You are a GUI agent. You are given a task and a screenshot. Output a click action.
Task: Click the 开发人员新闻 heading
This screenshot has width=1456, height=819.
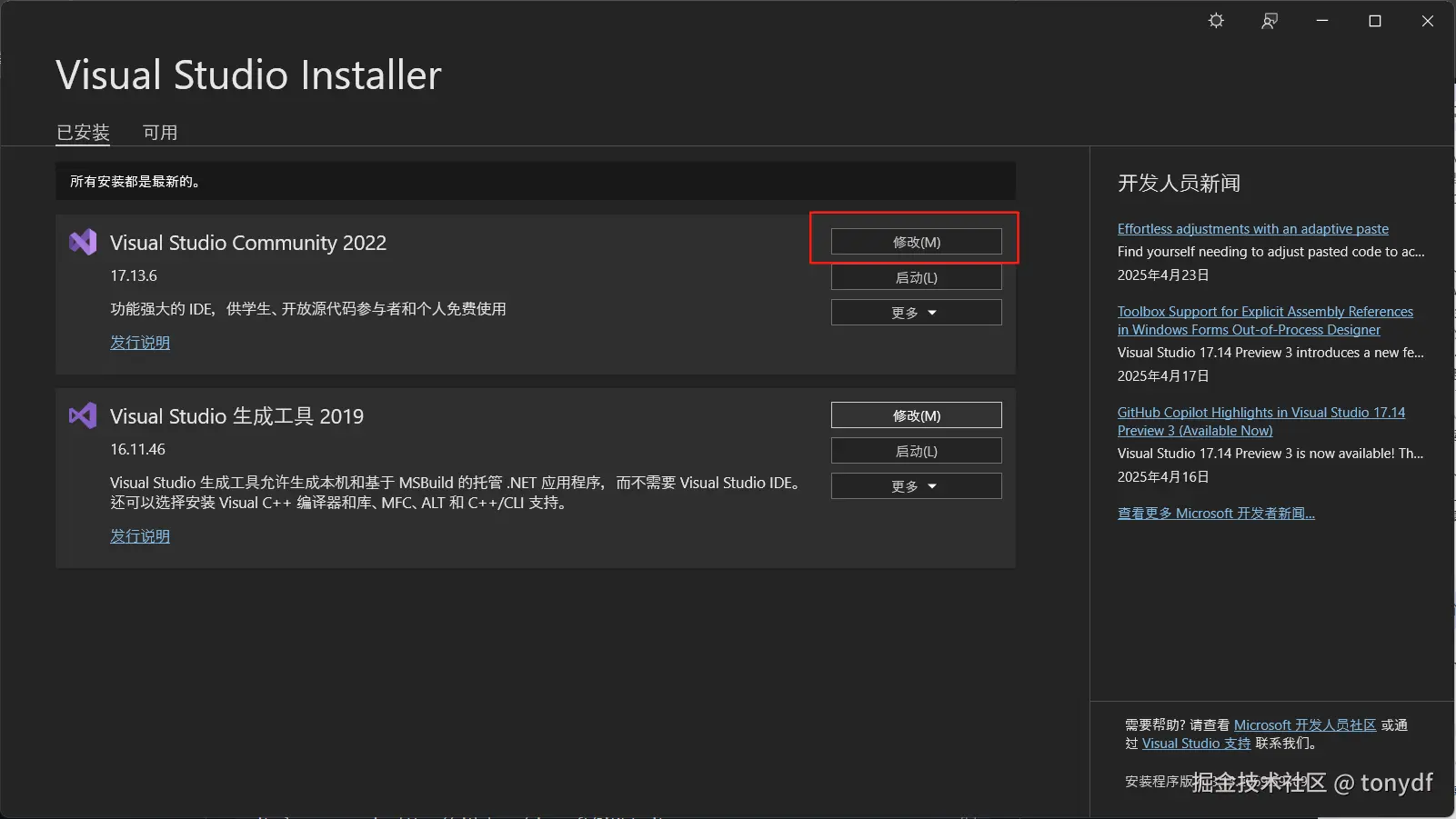pos(1179,184)
